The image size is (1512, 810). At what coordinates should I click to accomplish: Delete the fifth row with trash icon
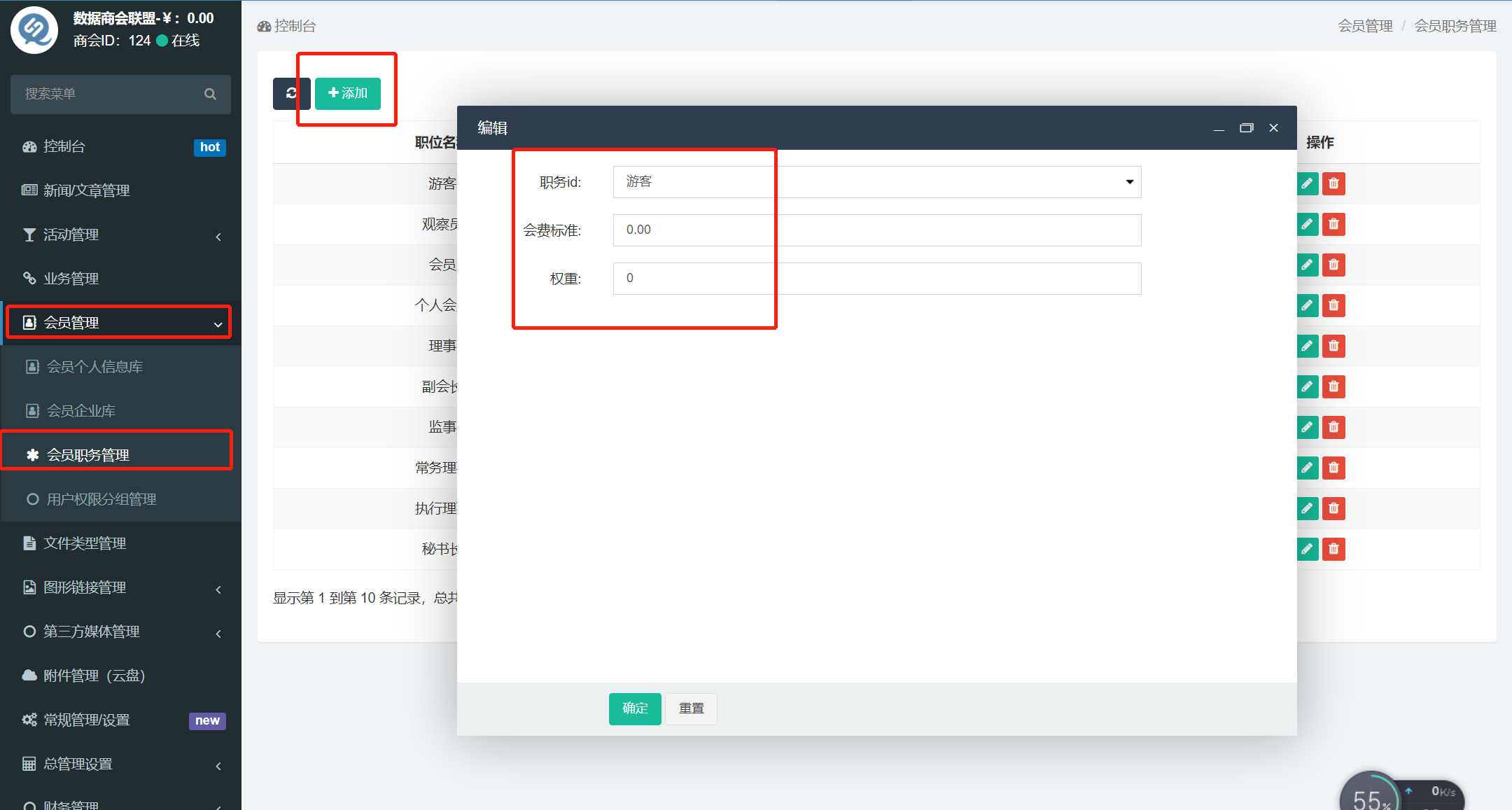pyautogui.click(x=1333, y=346)
